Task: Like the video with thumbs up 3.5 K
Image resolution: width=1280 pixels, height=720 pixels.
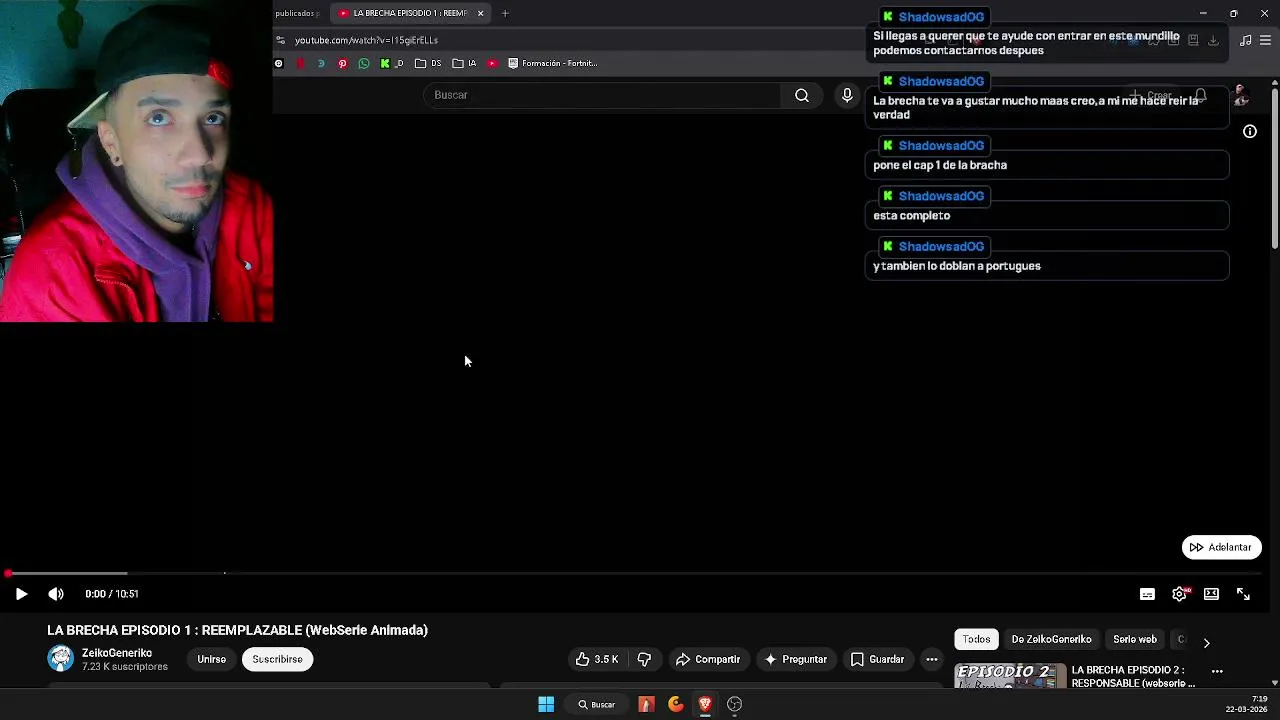Action: click(597, 659)
